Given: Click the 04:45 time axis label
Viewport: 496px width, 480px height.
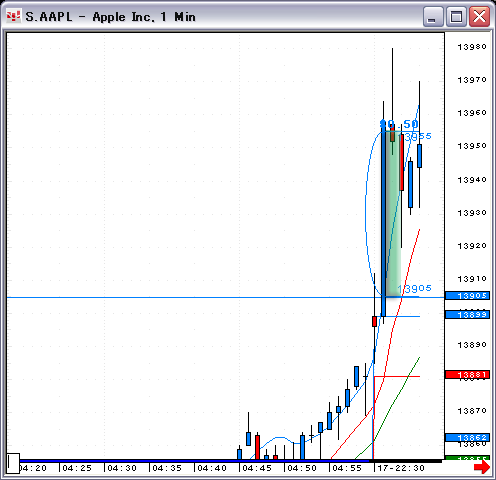Looking at the screenshot, I should (x=257, y=468).
